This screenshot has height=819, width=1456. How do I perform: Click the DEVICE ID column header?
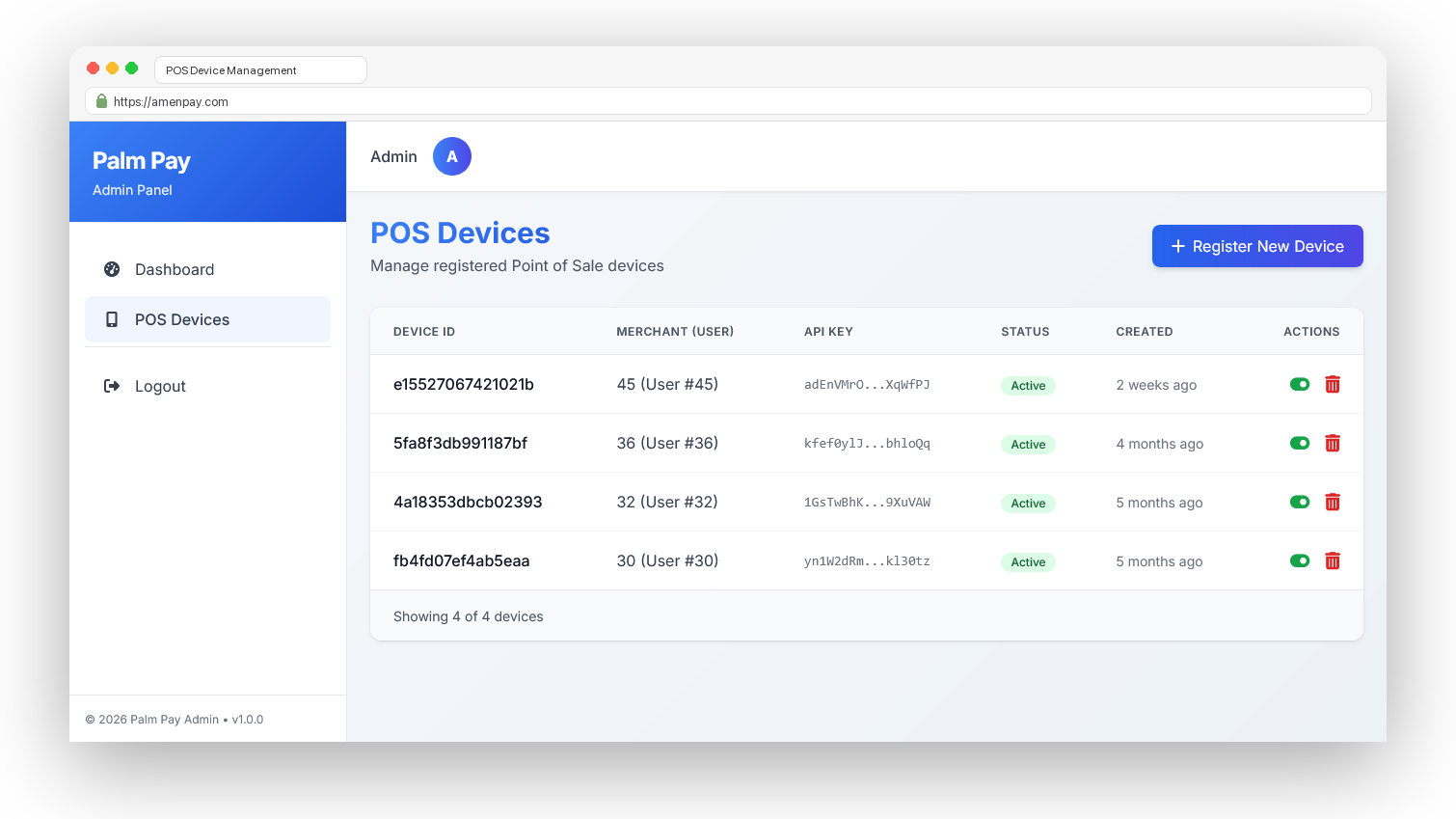[424, 331]
